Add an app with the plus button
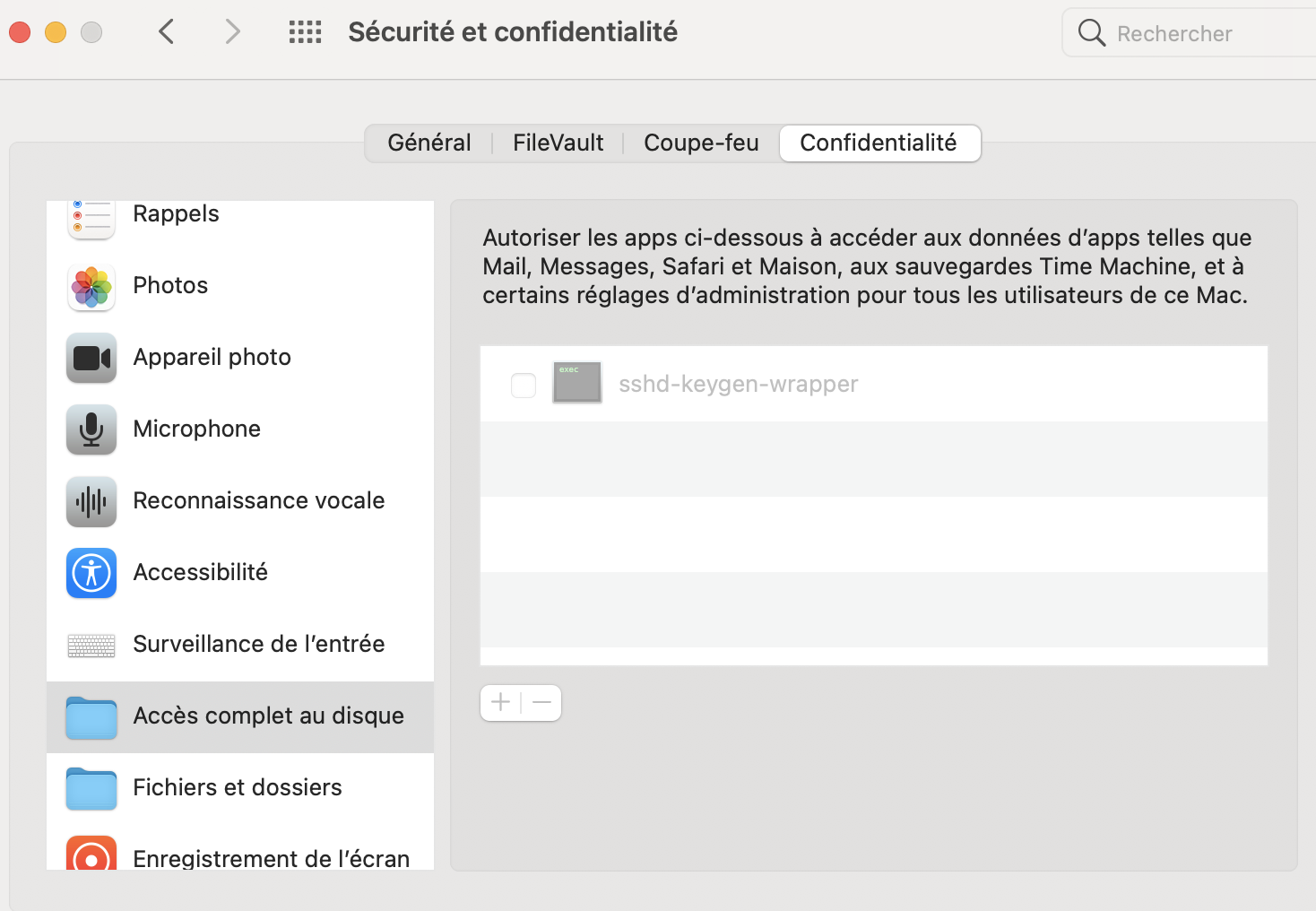1316x911 pixels. [x=501, y=703]
